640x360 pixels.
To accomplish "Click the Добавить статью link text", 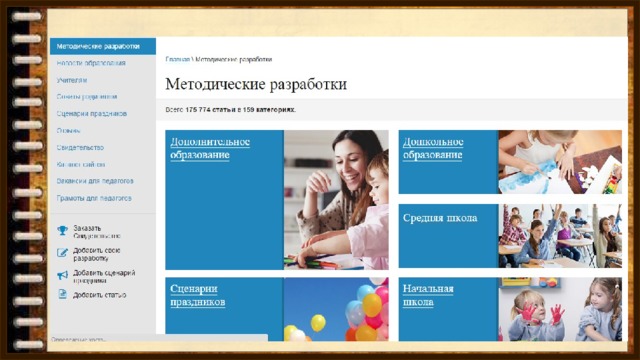I will (100, 295).
